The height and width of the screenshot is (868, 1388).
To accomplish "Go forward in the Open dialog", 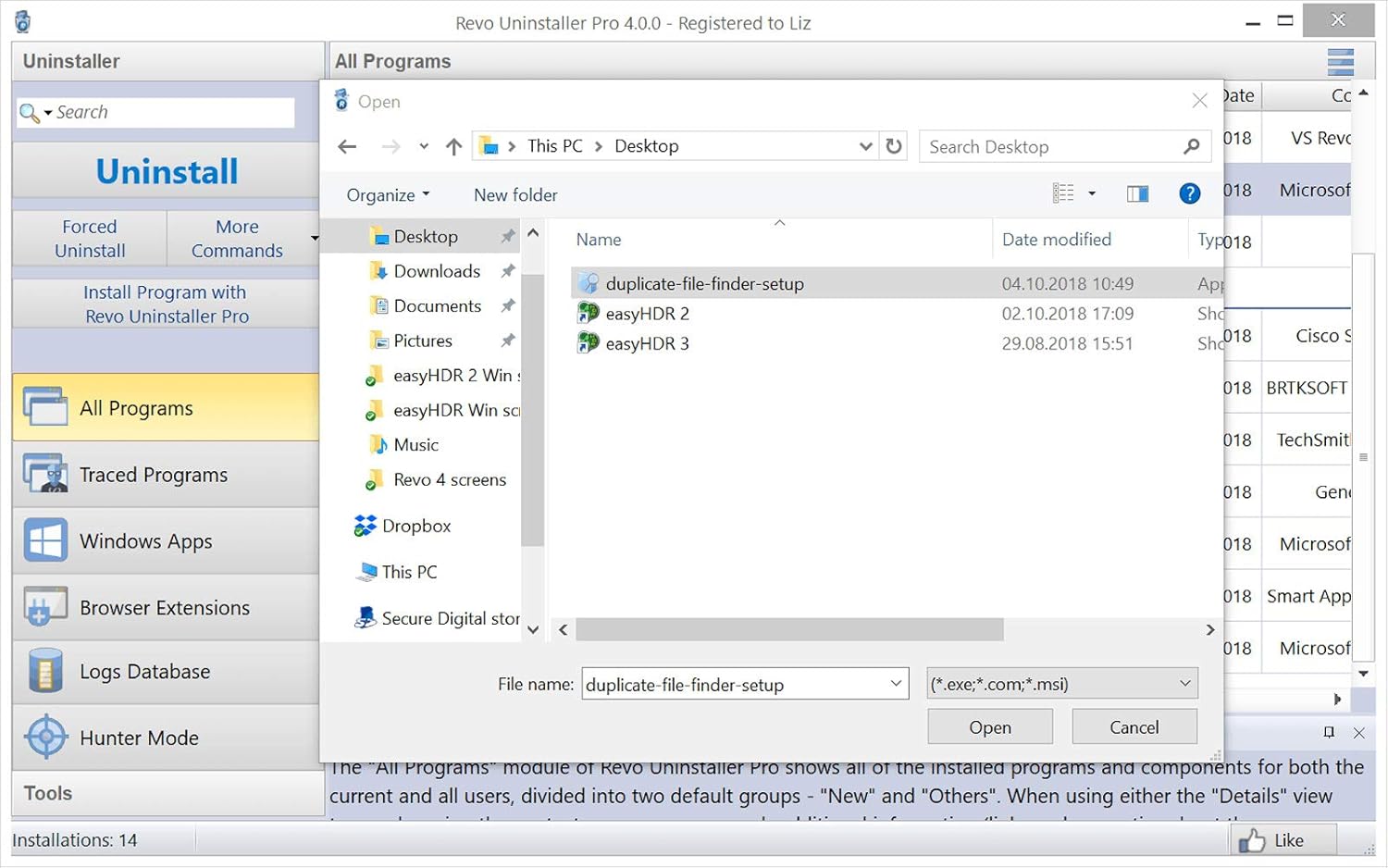I will point(390,146).
